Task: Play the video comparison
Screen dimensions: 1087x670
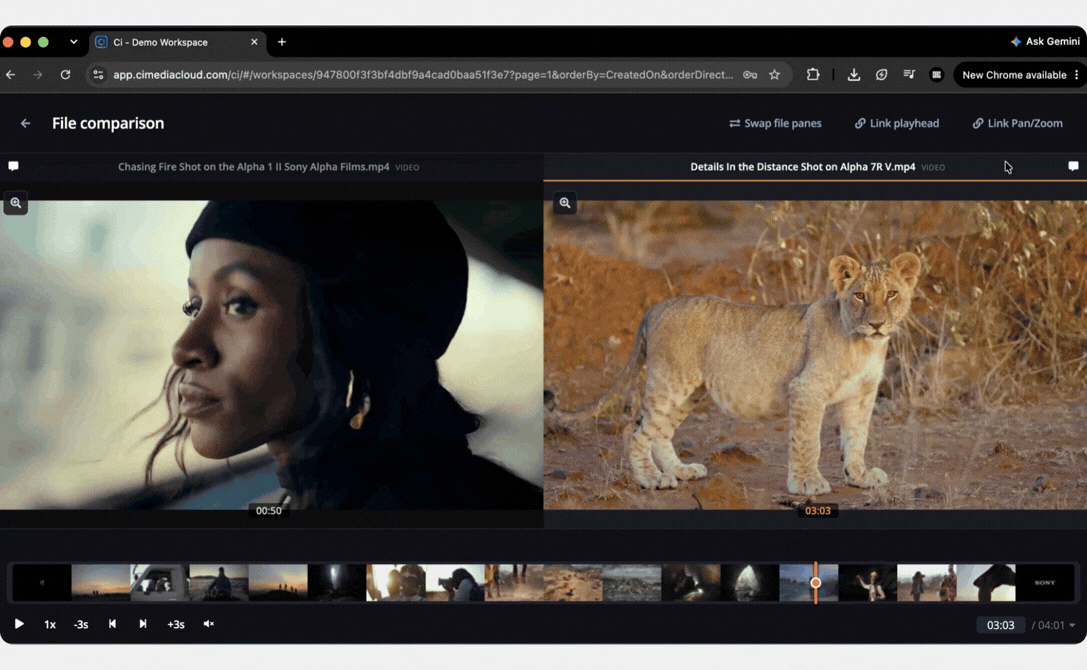Action: tap(19, 624)
